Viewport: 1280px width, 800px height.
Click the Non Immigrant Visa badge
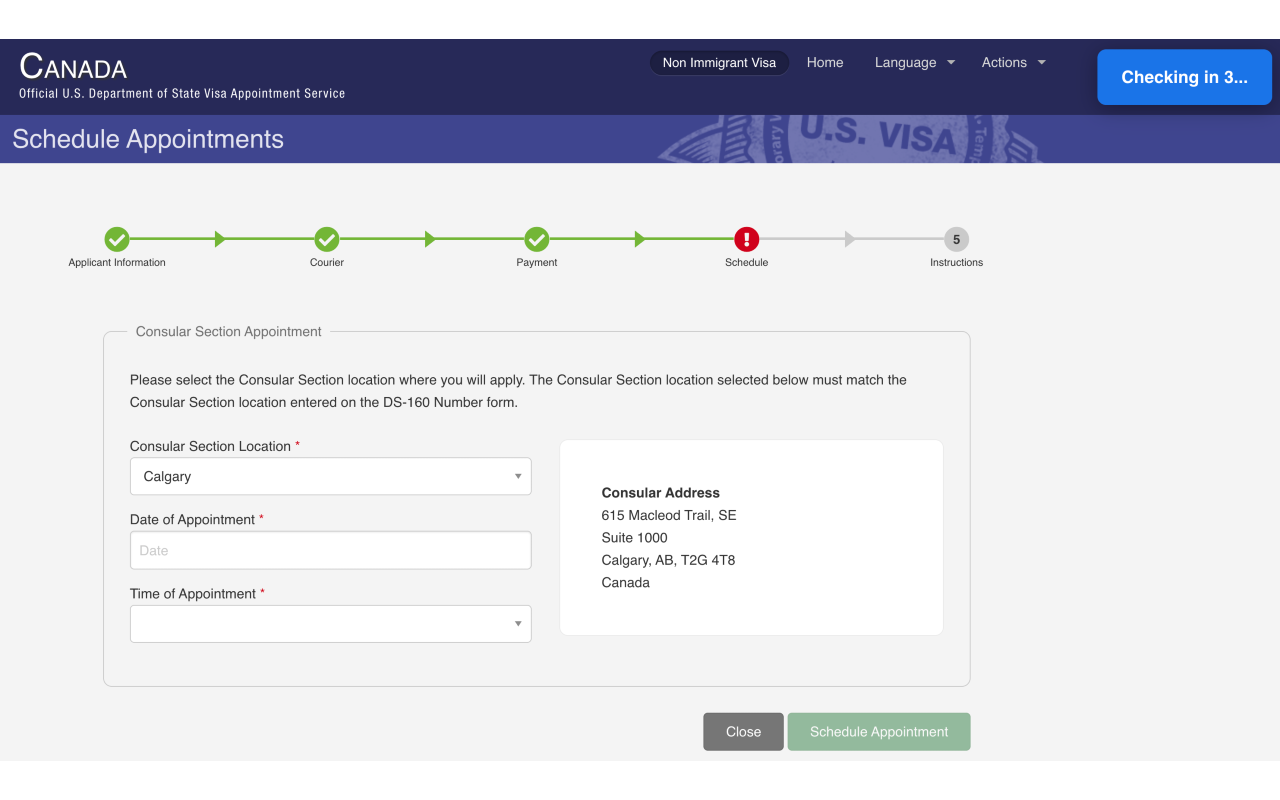[719, 63]
